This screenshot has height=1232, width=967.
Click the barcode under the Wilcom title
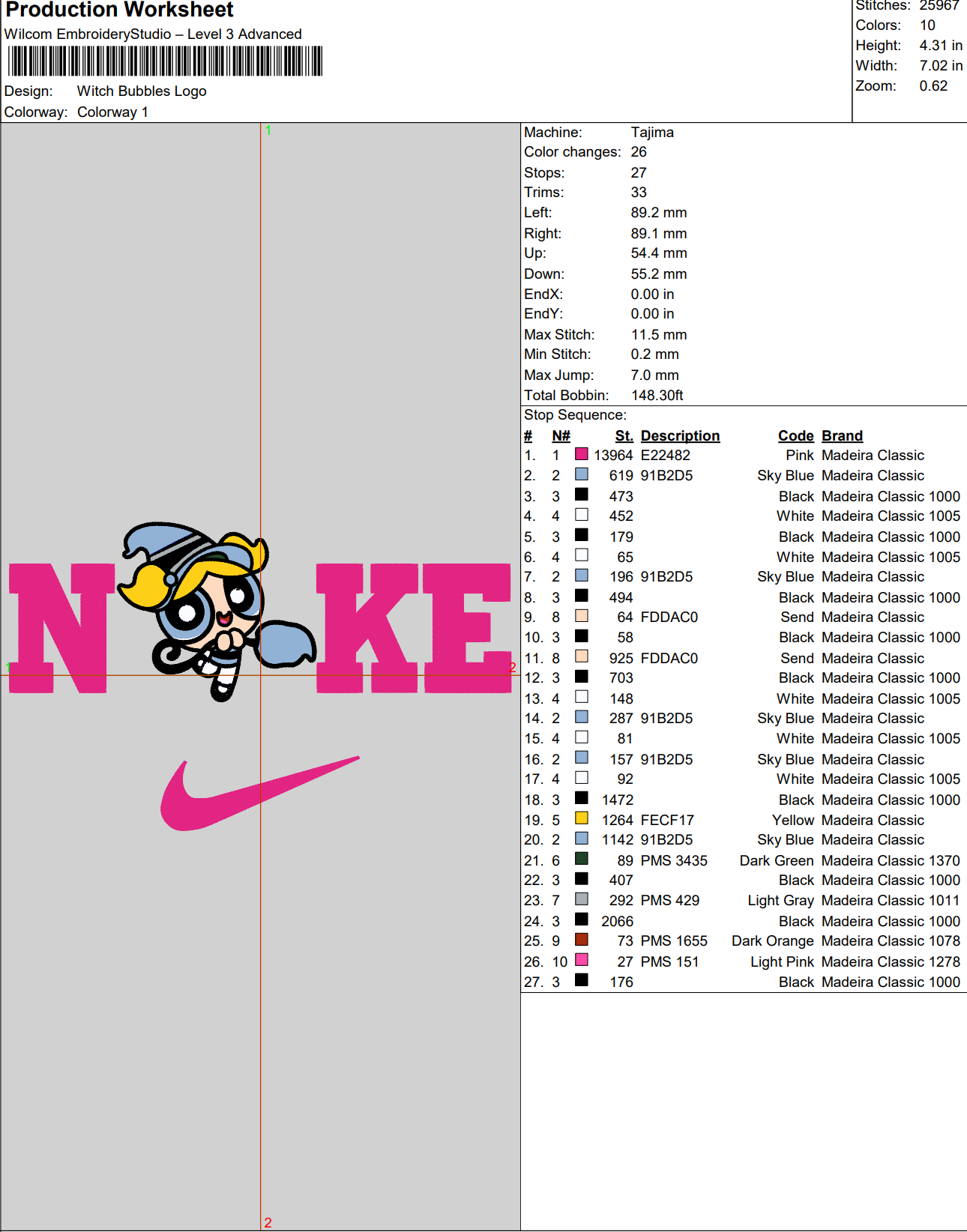point(165,61)
